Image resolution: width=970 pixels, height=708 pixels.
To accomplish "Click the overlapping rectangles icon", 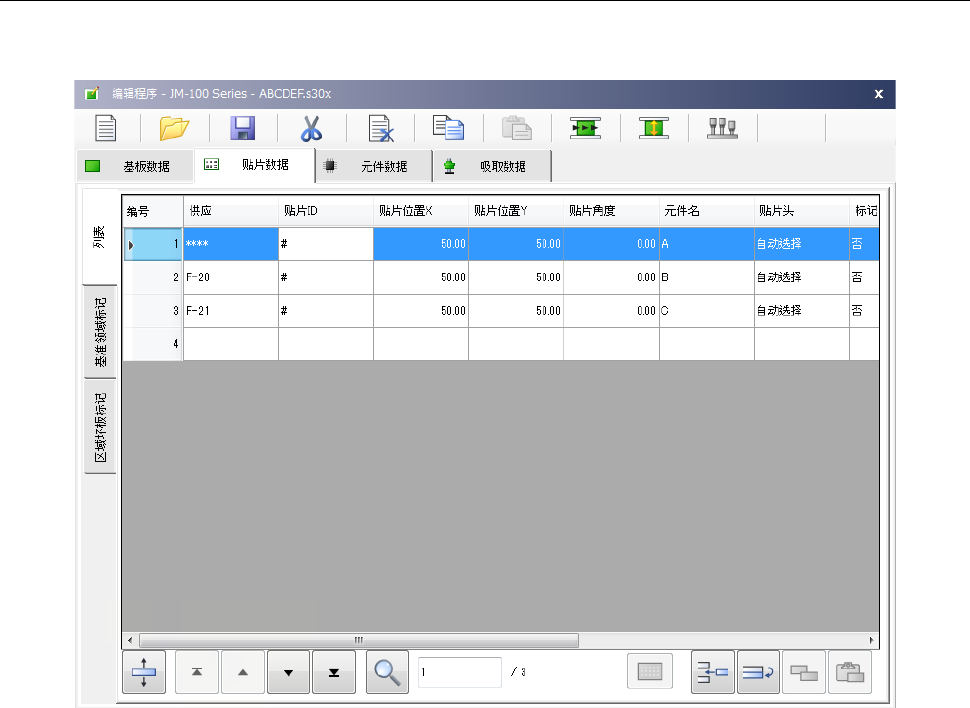I will [804, 672].
